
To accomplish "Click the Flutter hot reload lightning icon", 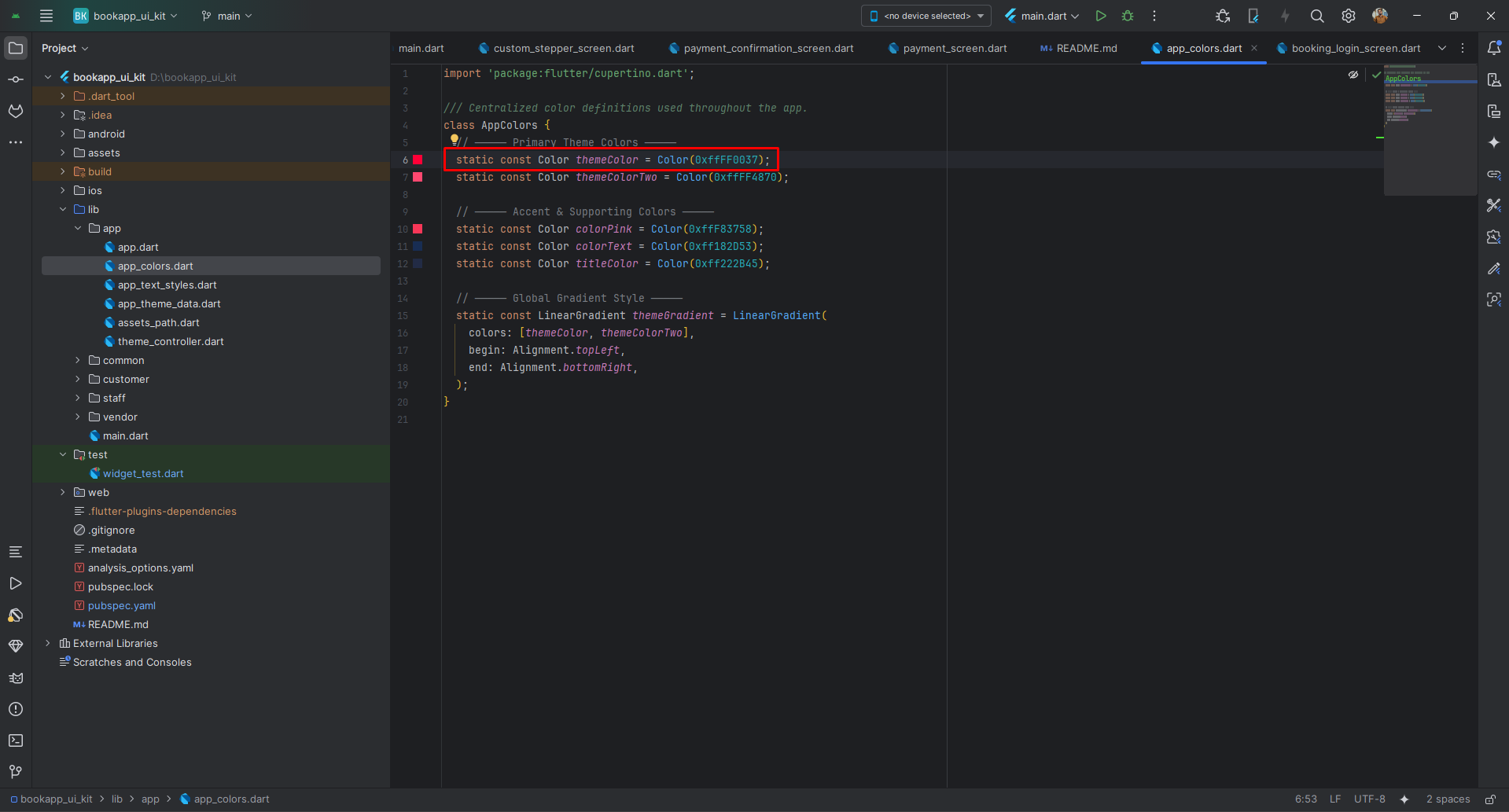I will (1285, 16).
